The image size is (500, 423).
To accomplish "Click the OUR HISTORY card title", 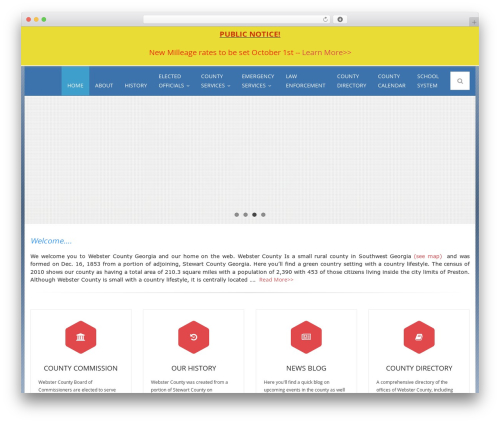I will tap(194, 368).
